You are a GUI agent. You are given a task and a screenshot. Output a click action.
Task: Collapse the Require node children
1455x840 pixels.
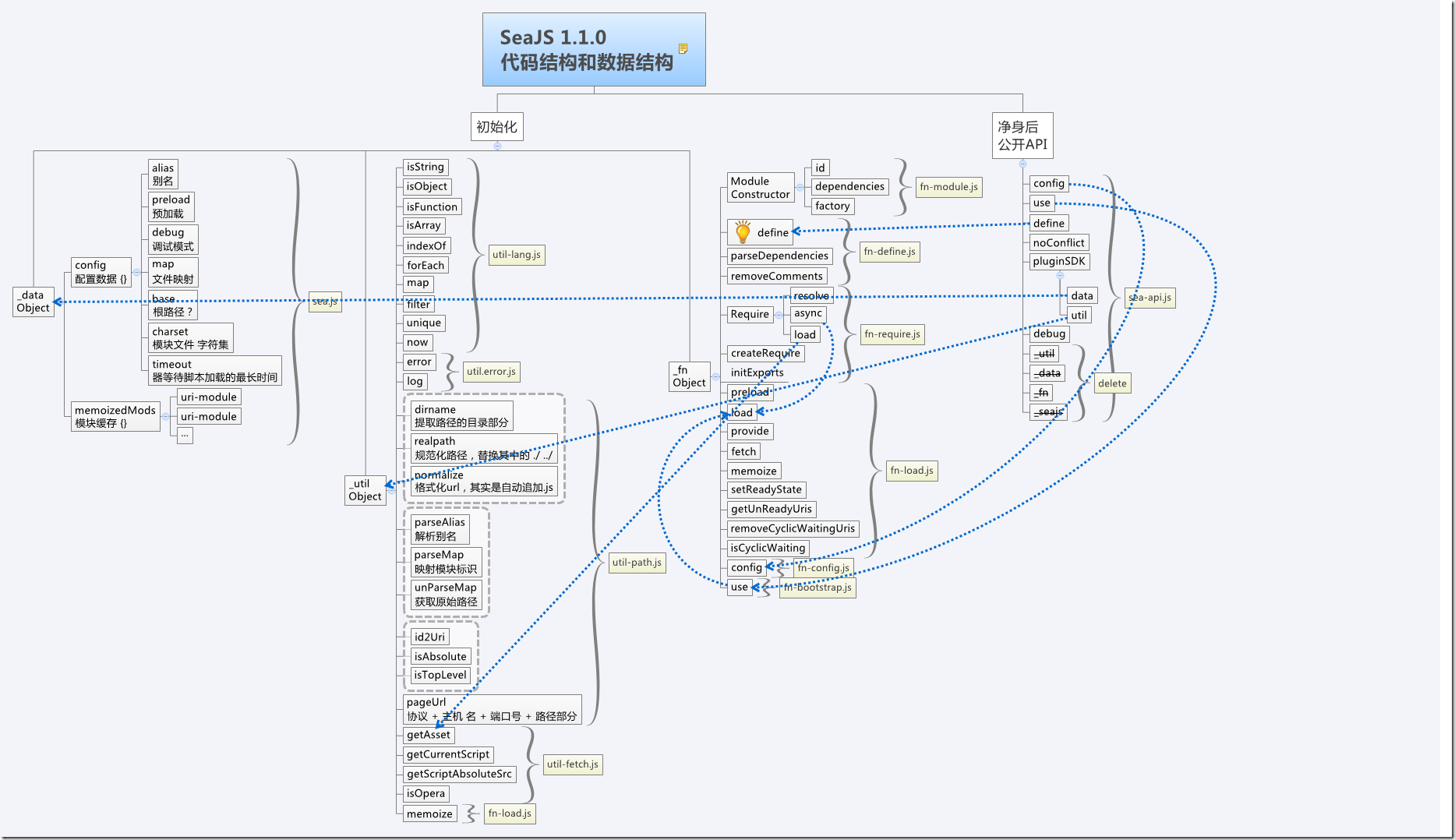tap(779, 315)
